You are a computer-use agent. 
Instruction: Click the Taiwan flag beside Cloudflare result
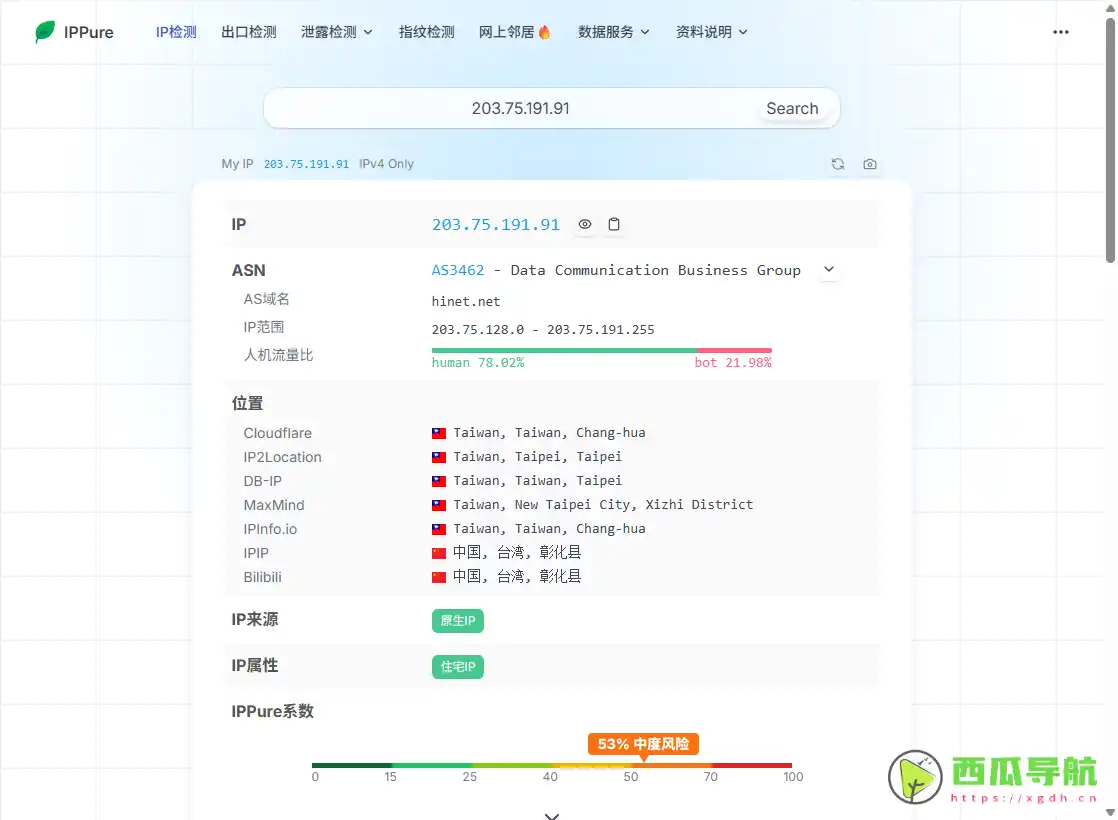[x=438, y=432]
